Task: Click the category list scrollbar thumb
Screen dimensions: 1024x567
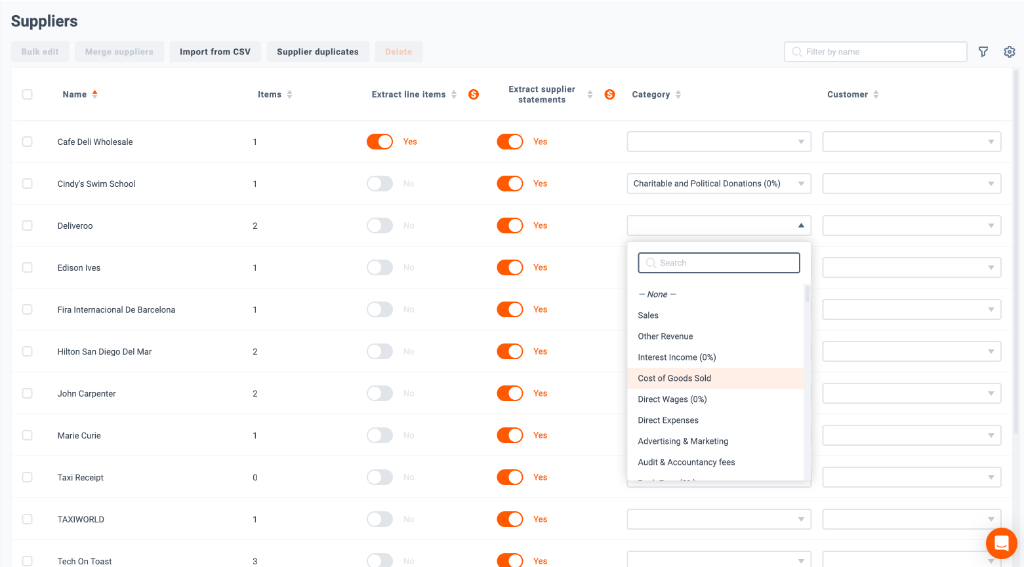Action: pyautogui.click(x=807, y=293)
